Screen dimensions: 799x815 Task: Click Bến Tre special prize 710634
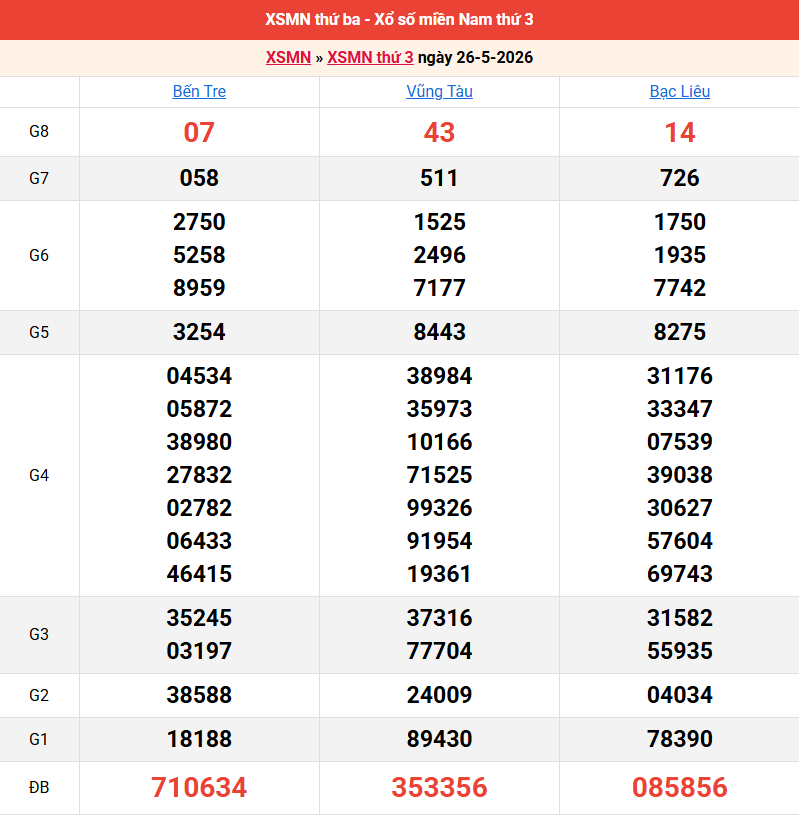click(199, 787)
